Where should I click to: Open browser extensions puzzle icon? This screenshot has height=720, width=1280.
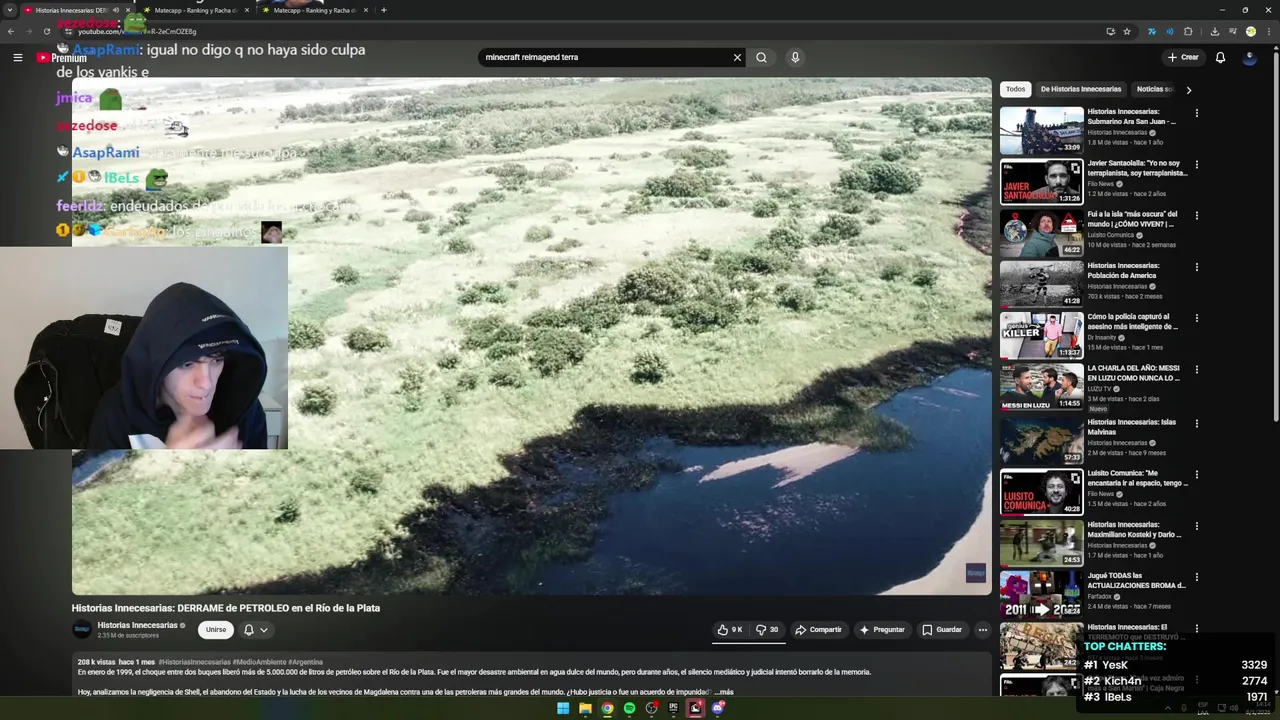pos(1188,31)
